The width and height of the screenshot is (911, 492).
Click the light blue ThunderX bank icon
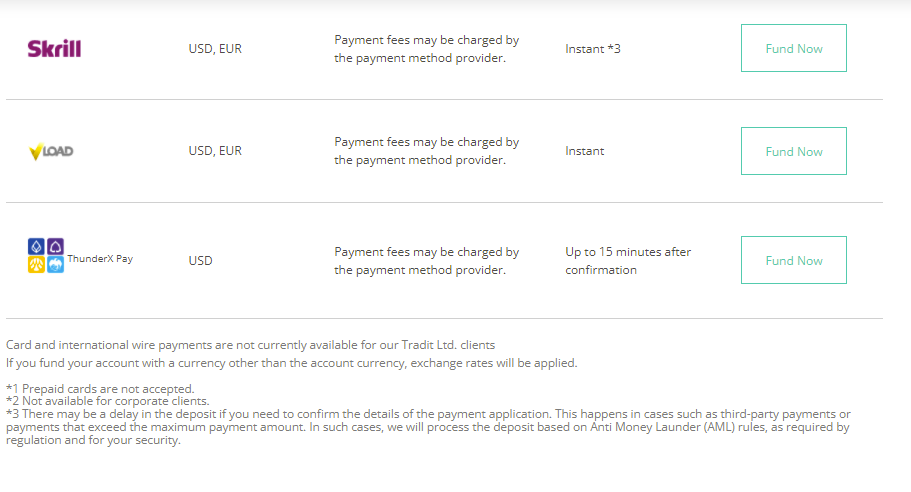coord(56,265)
